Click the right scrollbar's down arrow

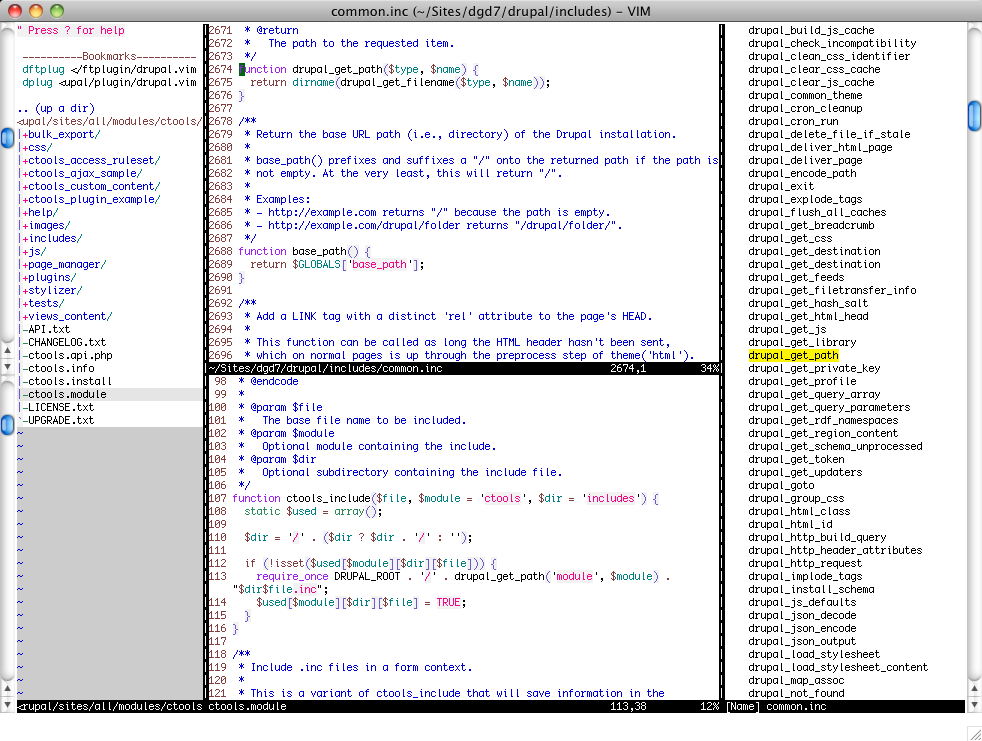tap(974, 705)
